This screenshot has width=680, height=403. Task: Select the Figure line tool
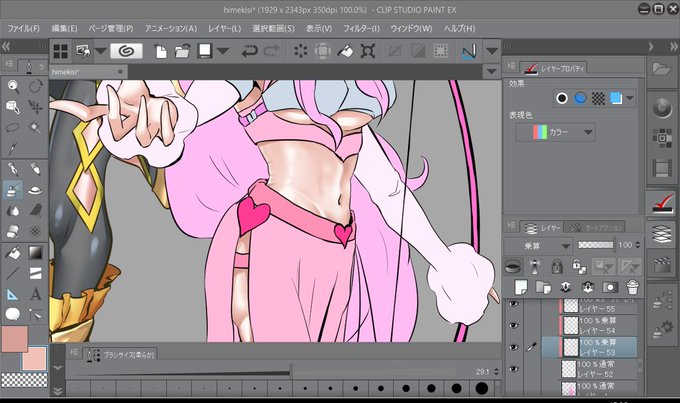point(13,273)
